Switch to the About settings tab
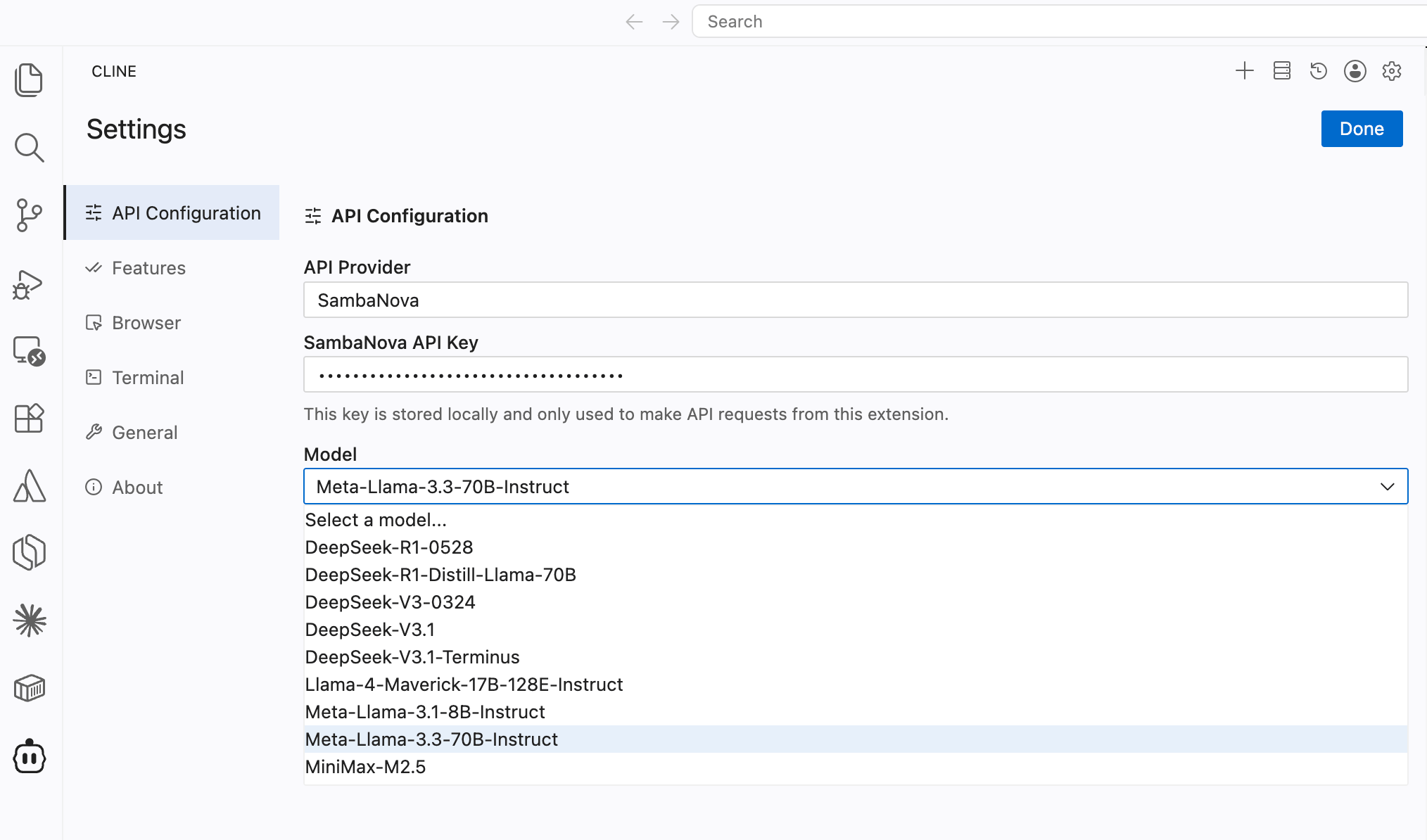The width and height of the screenshot is (1427, 840). pyautogui.click(x=172, y=487)
